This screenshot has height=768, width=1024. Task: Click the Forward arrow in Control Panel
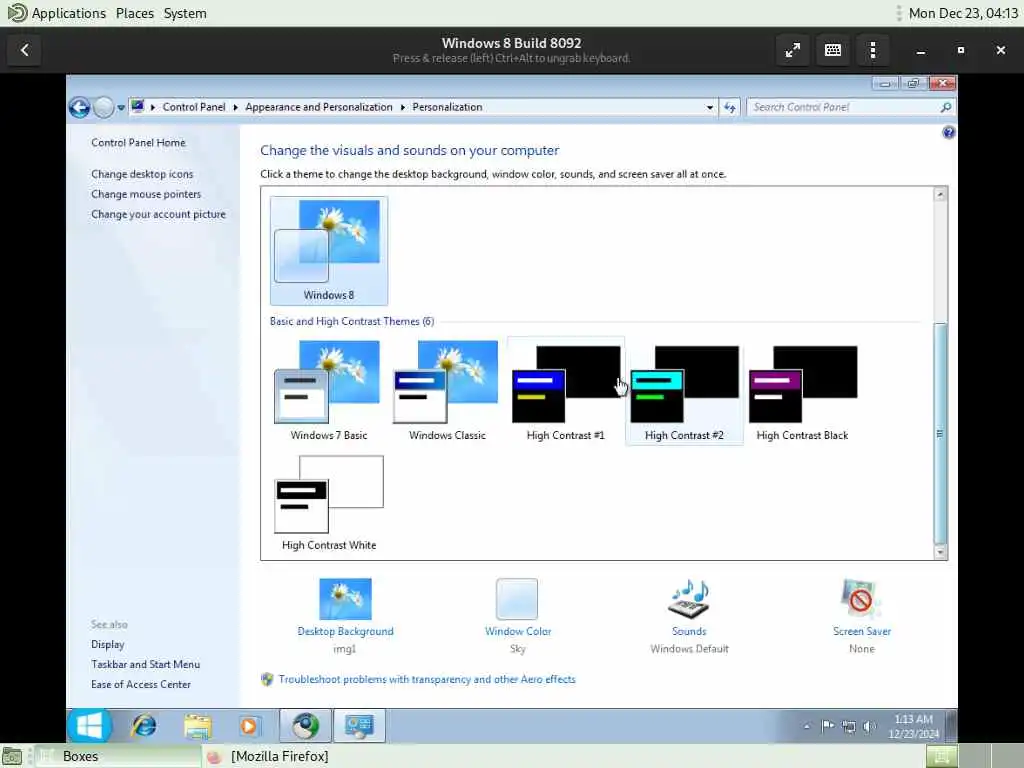(x=103, y=107)
